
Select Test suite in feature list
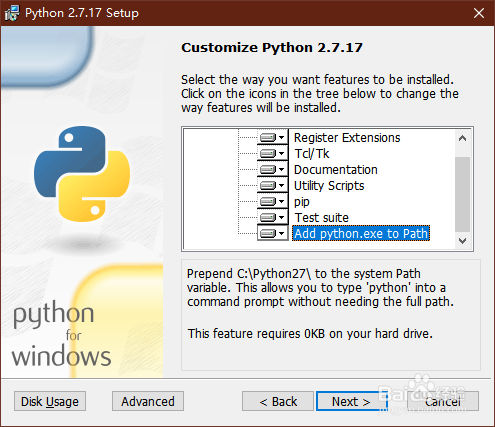coord(321,218)
